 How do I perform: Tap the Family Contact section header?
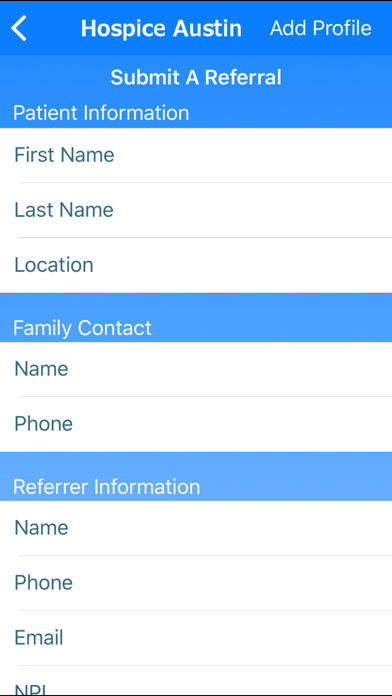coord(83,328)
